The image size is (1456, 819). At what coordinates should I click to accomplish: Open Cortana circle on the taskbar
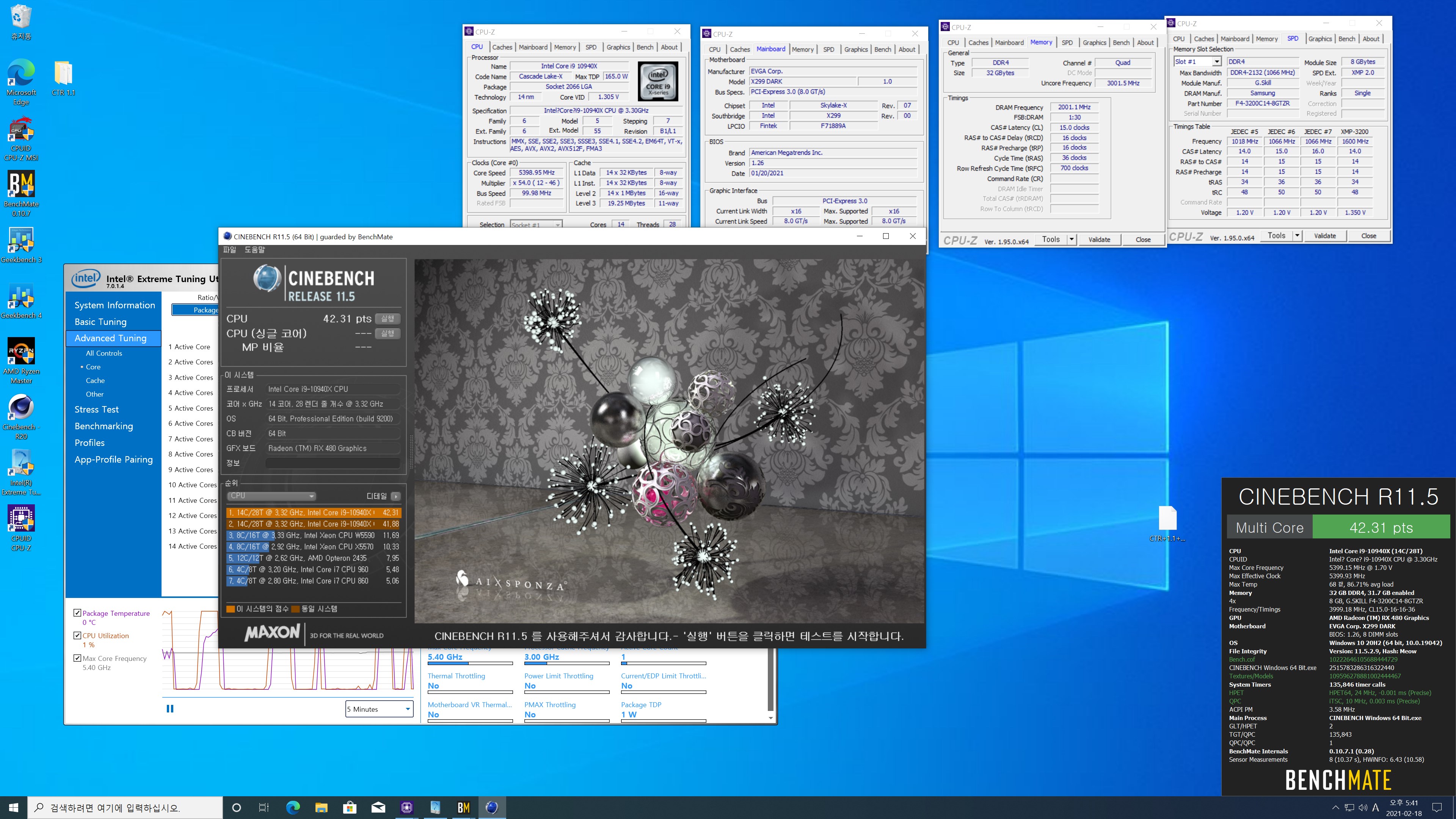237,808
